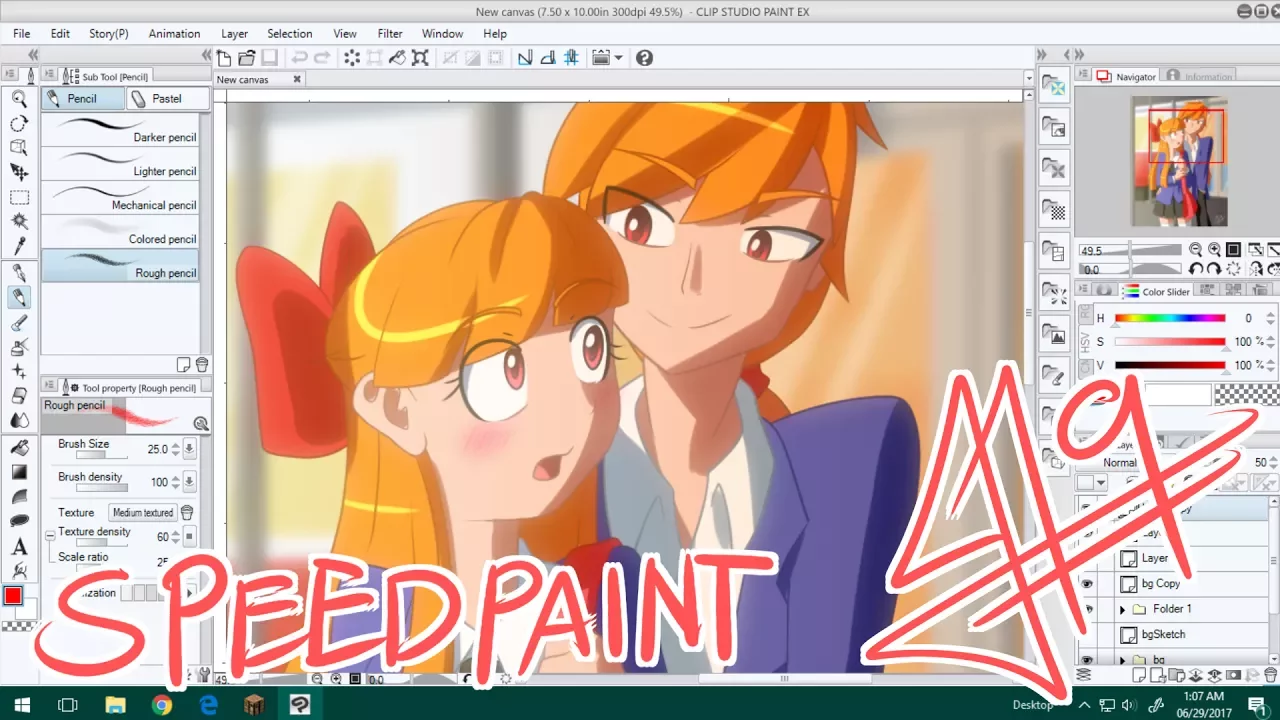Click the red main color swatch
The width and height of the screenshot is (1280, 720).
pos(13,596)
